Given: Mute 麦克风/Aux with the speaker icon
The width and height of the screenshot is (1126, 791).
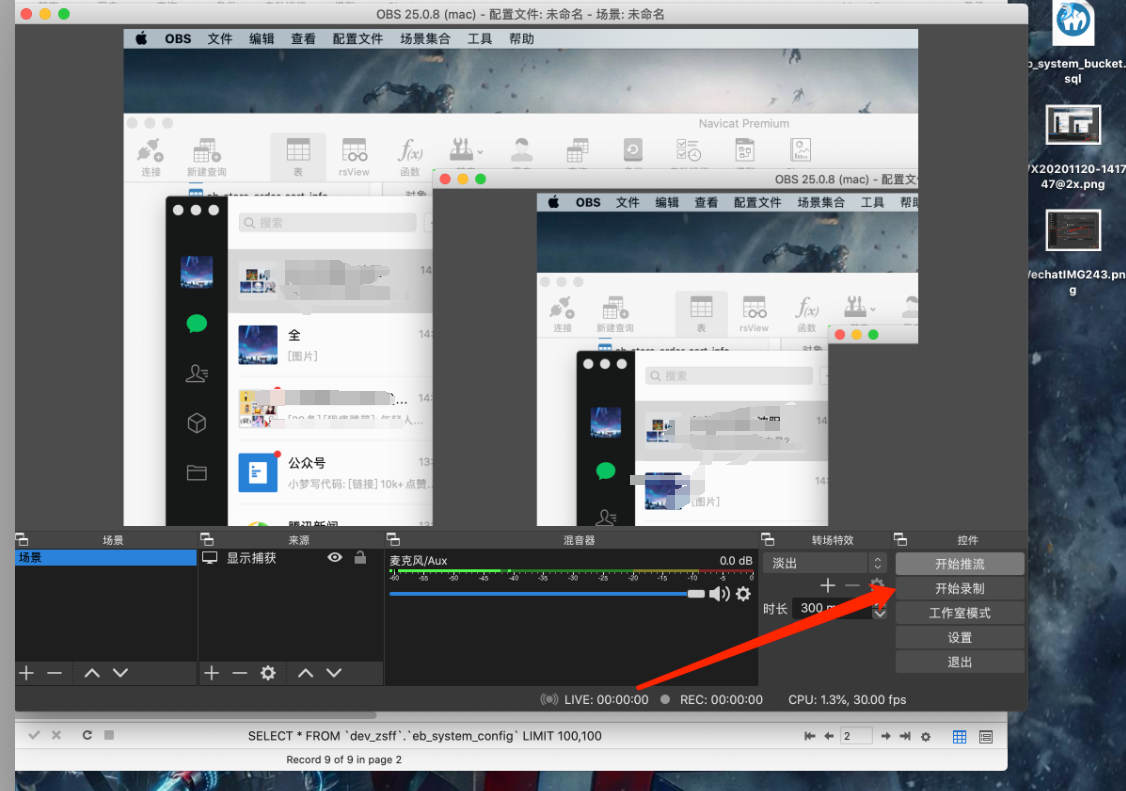Looking at the screenshot, I should 719,593.
